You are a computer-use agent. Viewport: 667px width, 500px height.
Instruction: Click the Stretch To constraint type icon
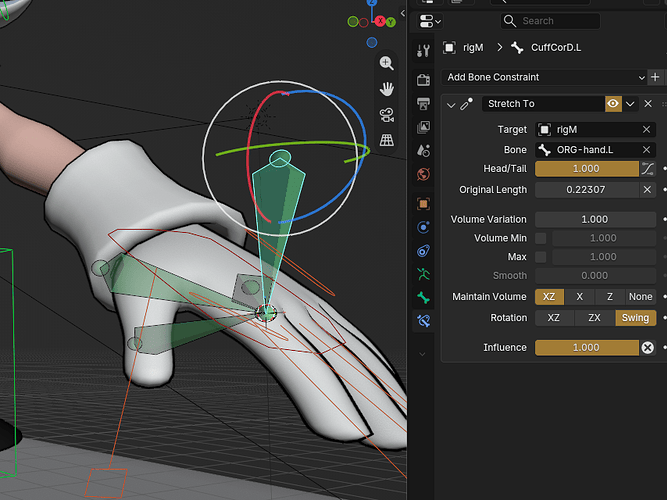pyautogui.click(x=466, y=104)
